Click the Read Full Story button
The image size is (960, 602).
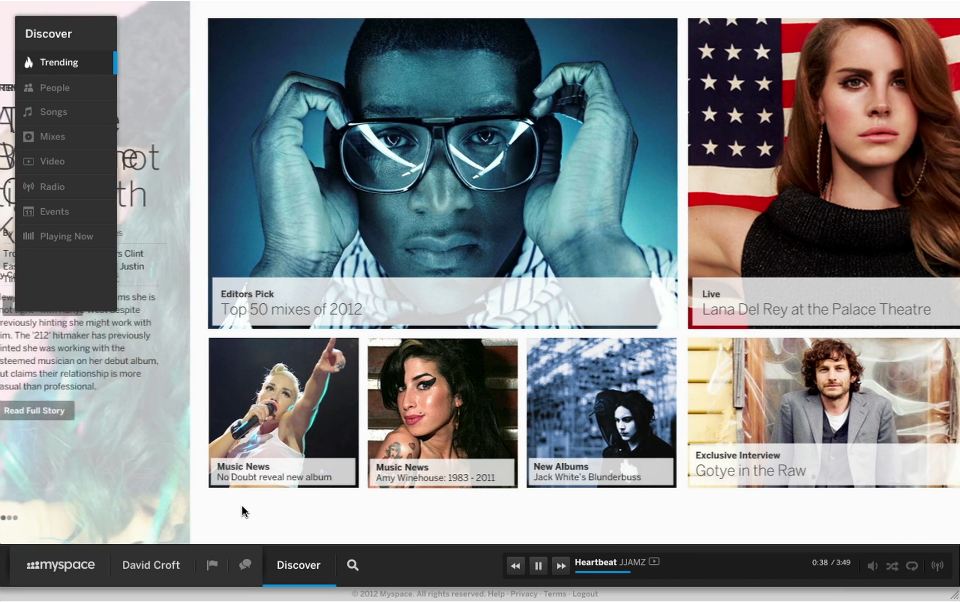36,410
